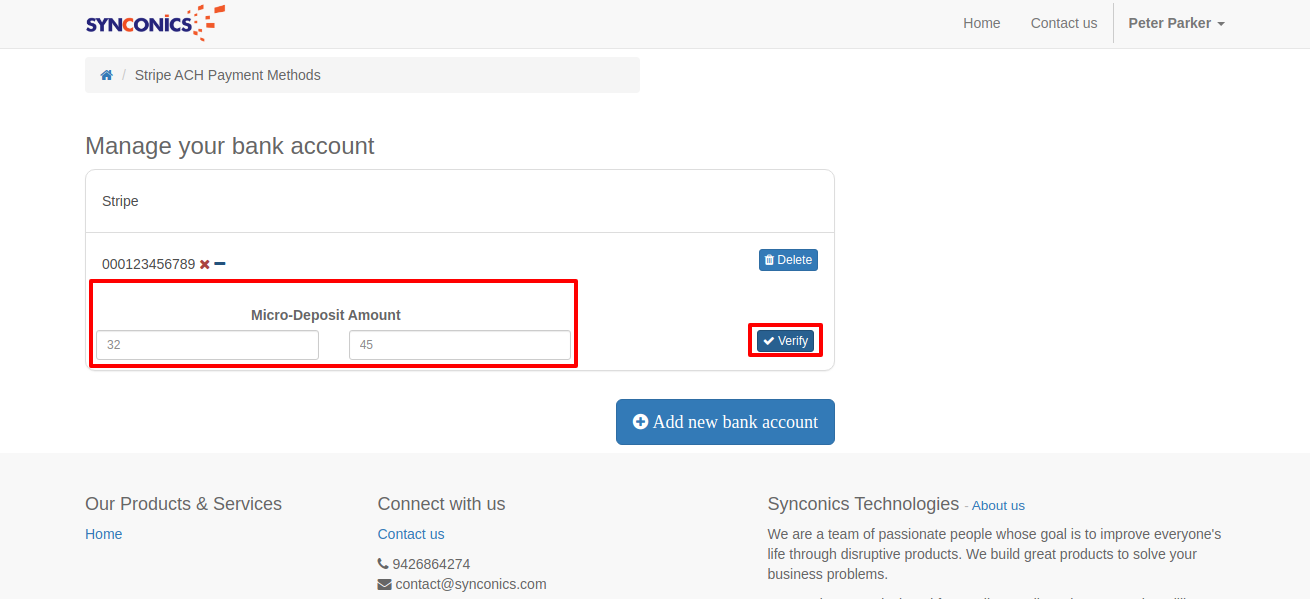Screen dimensions: 1310x599
Task: Open the About us link
Action: click(x=998, y=506)
